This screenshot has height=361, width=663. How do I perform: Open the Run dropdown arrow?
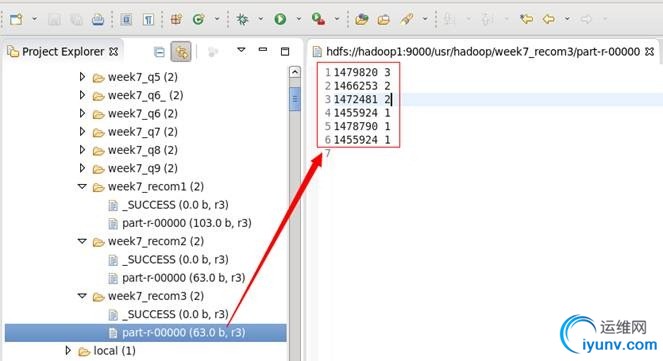[299, 19]
